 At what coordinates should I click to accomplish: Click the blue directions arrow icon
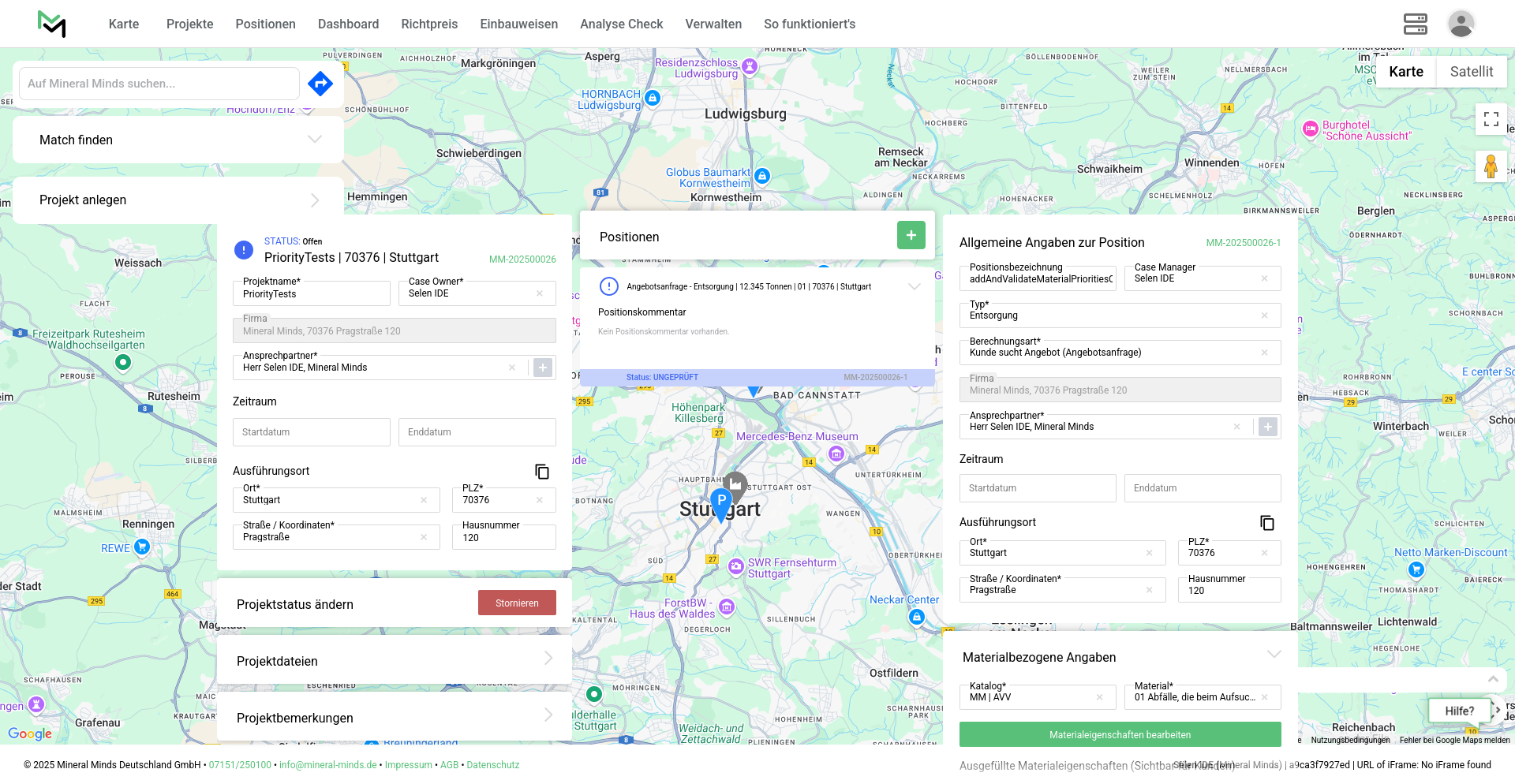[x=320, y=83]
